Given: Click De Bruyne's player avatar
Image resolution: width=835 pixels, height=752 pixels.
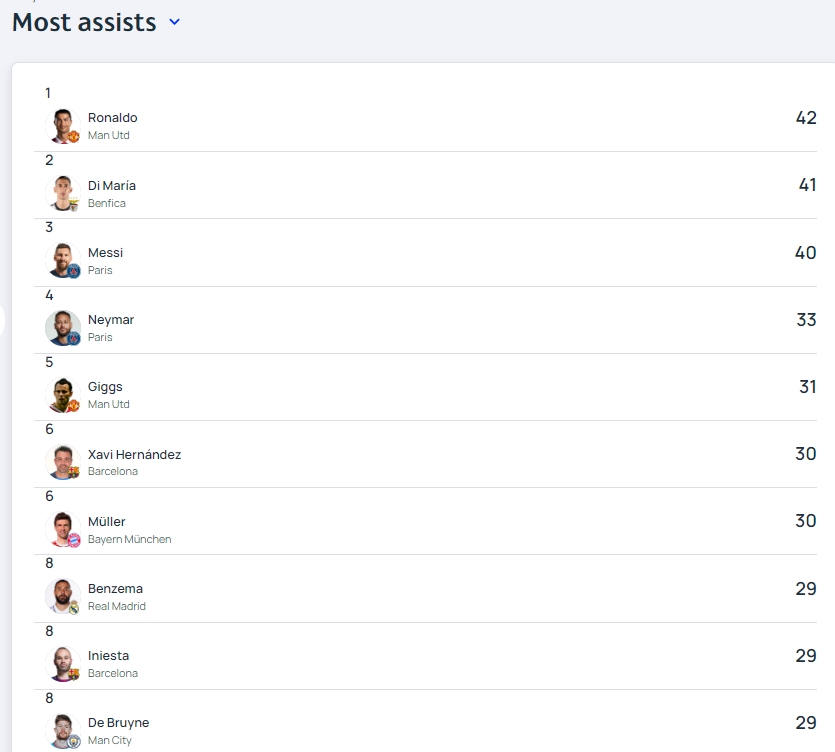Looking at the screenshot, I should [x=62, y=730].
